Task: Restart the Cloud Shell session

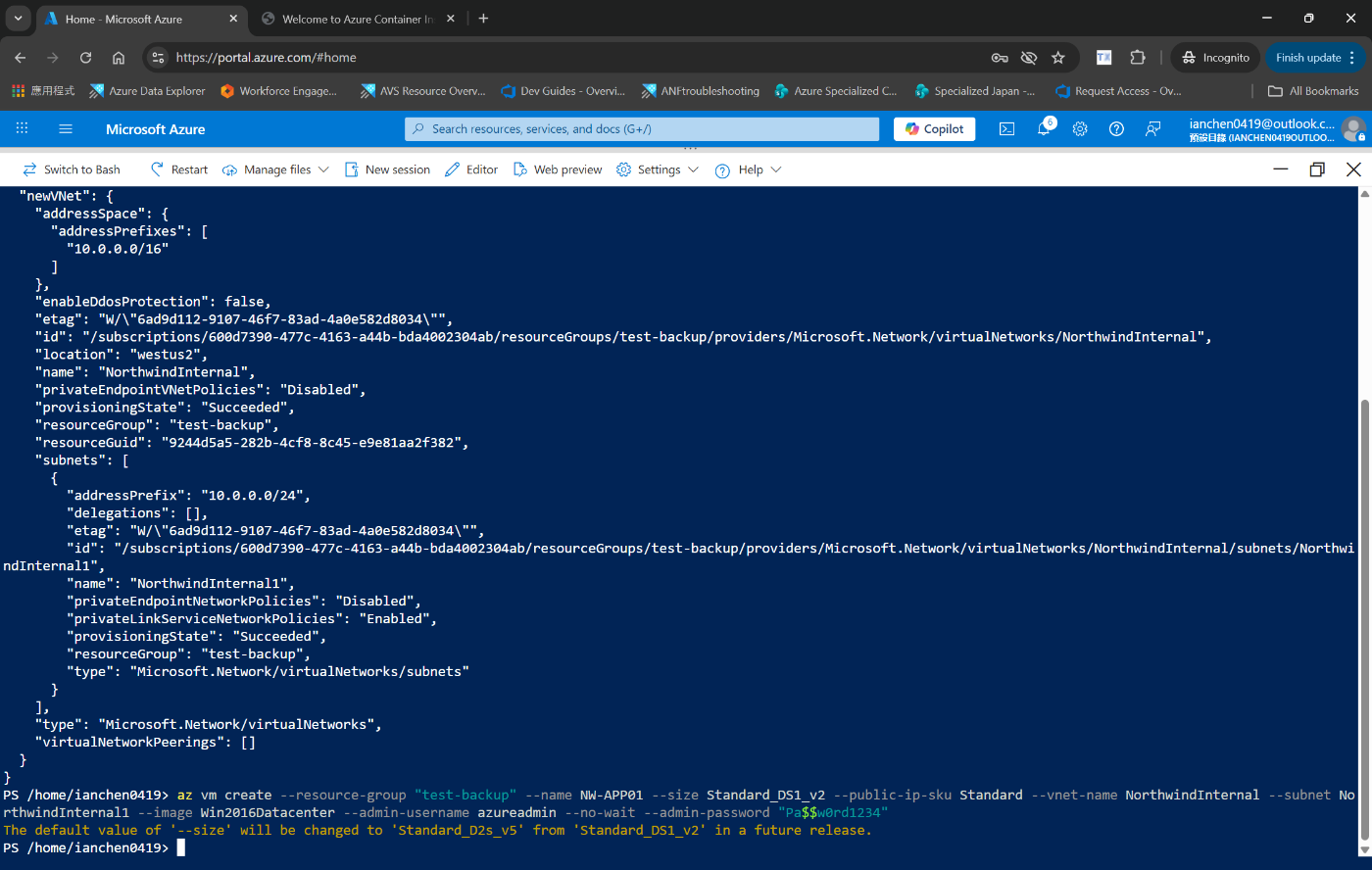Action: tap(179, 169)
